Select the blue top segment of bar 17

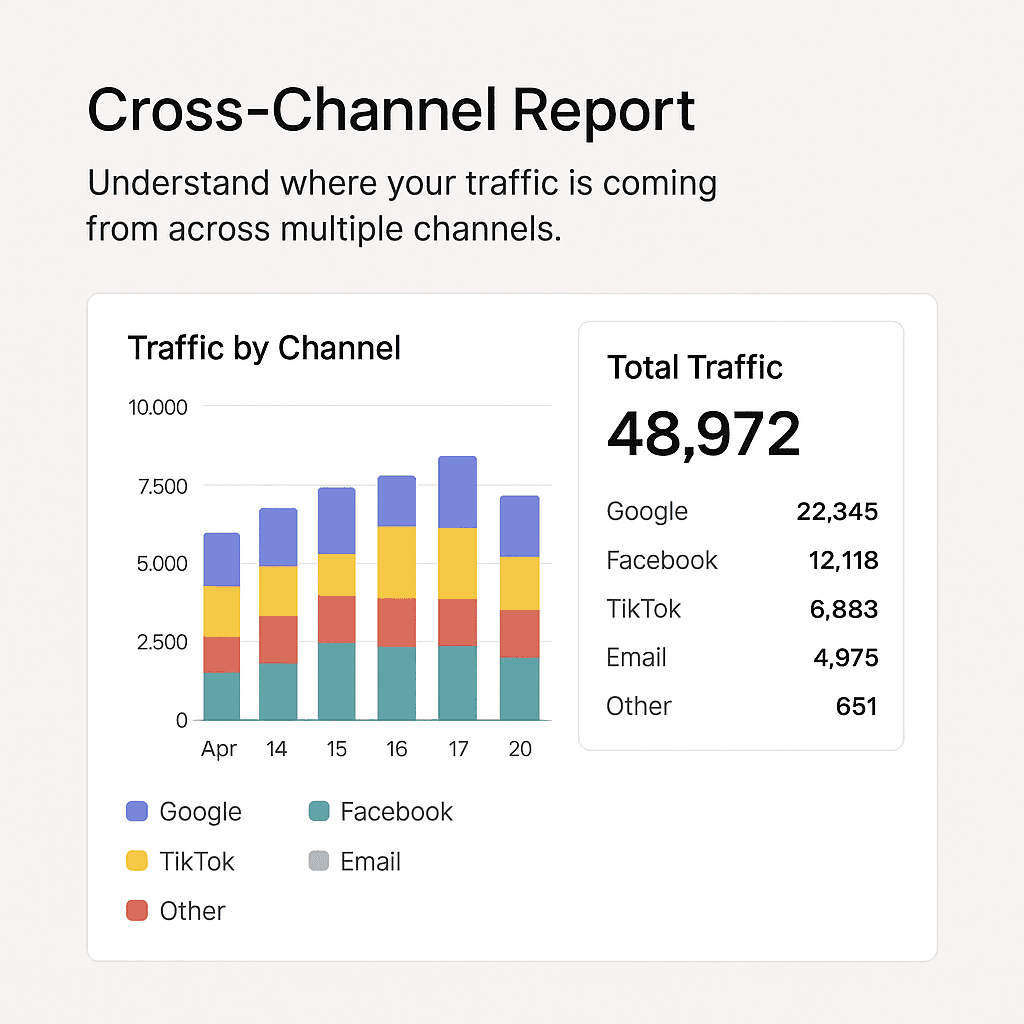457,492
